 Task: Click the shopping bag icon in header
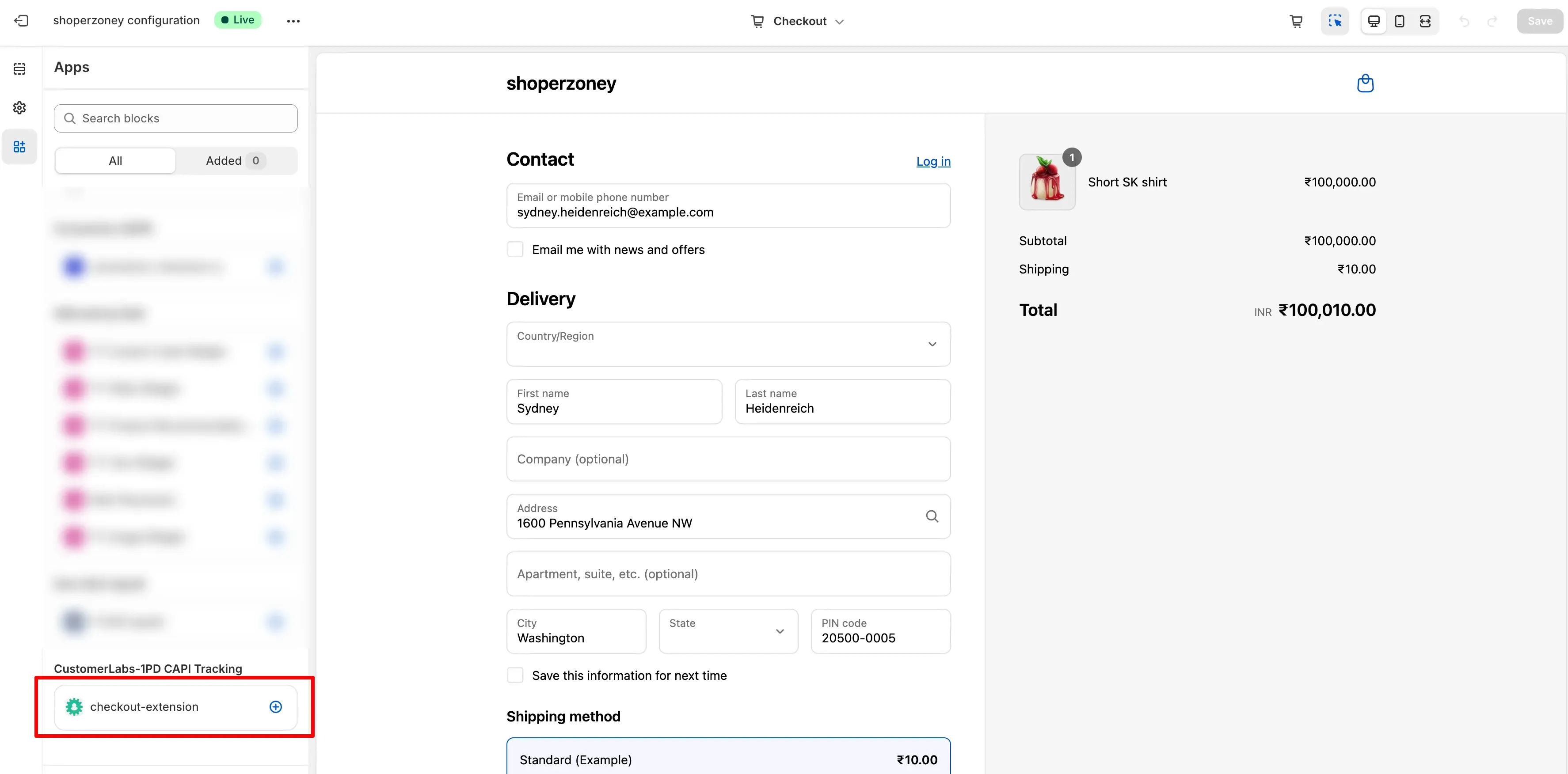tap(1365, 83)
